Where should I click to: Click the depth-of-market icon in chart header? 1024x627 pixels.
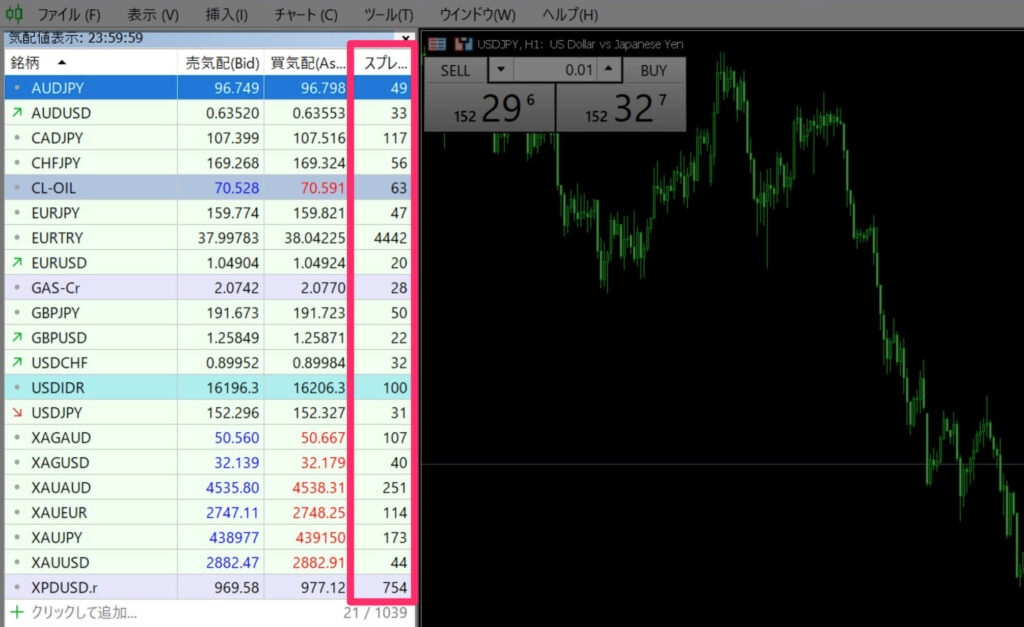coord(437,44)
